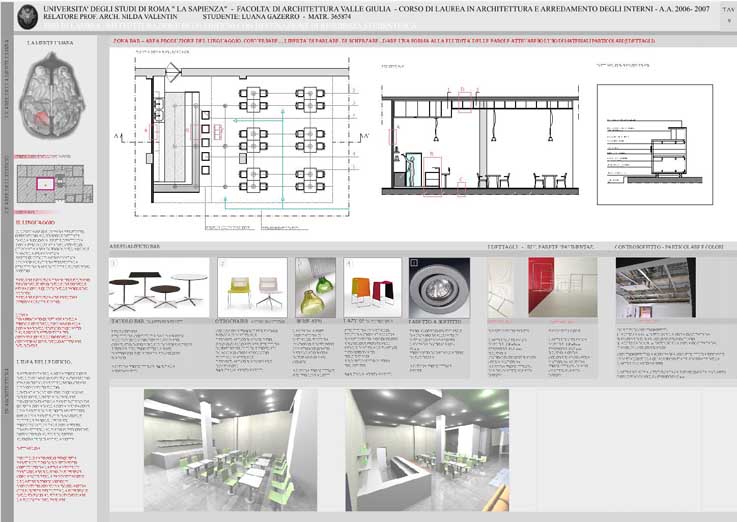Click the 'MATR. 365874' text
Viewport: 737px width, 522px height.
click(x=329, y=16)
